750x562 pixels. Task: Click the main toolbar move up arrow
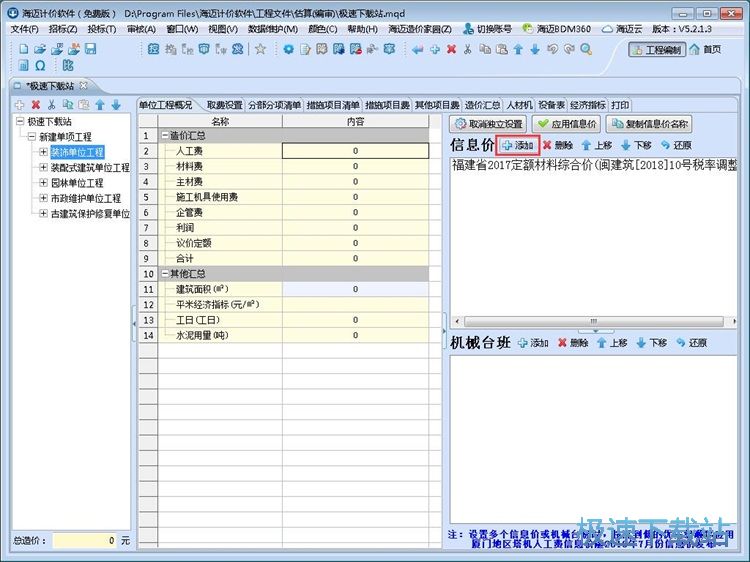coord(518,49)
